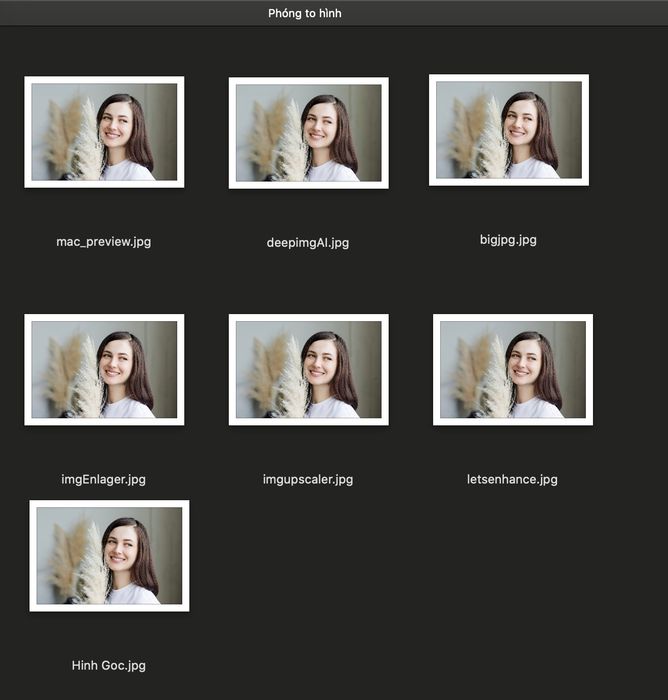Screen dimensions: 668x700
Task: Click empty space directly below letsenhance.jpg label
Action: coord(512,558)
